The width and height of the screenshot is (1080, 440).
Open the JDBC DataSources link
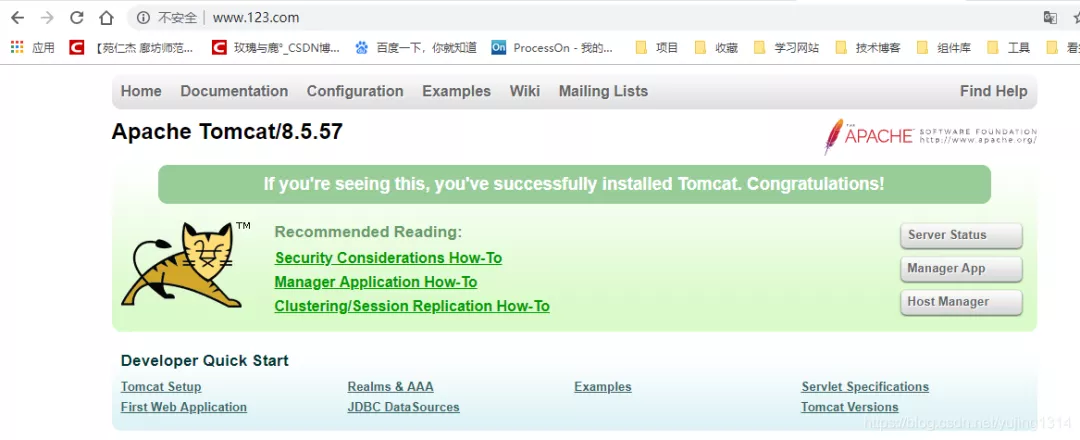(403, 407)
